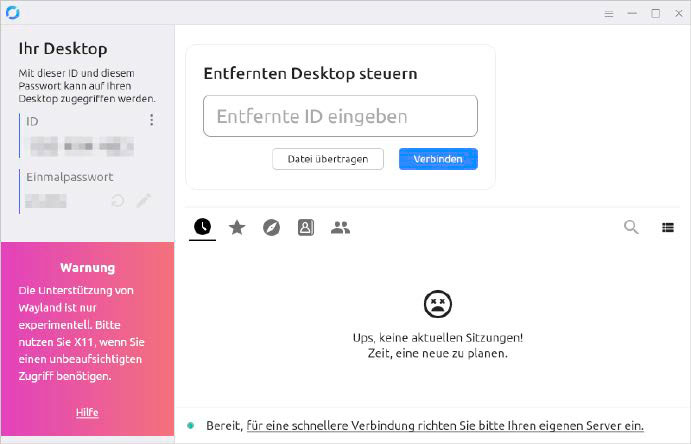
Task: Close the RustDesk window
Action: coord(679,14)
